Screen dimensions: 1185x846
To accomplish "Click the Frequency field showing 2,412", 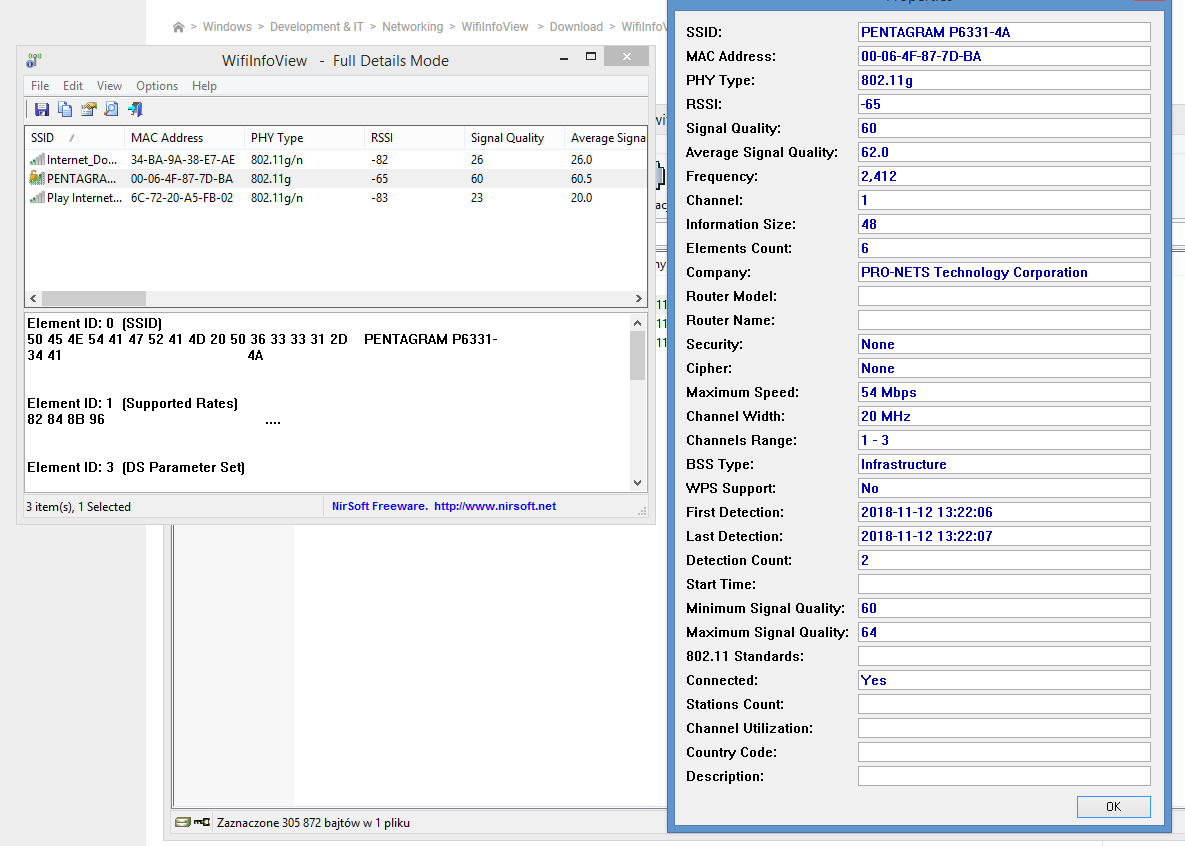I will (x=1004, y=176).
